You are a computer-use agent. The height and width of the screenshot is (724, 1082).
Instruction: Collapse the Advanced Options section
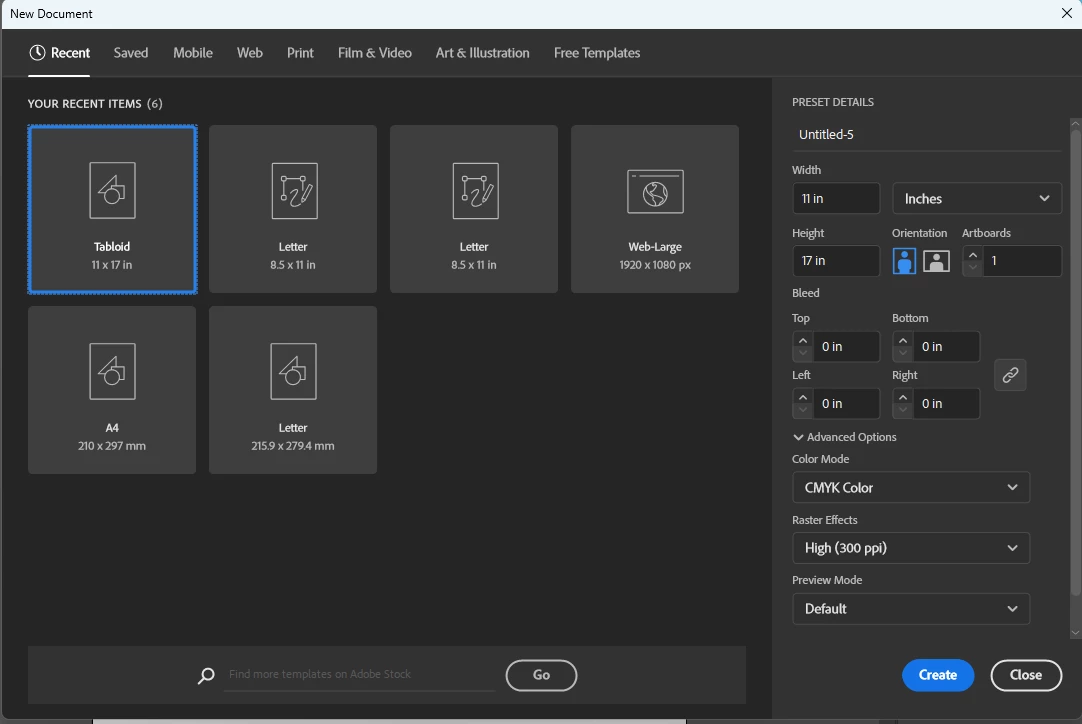click(x=845, y=437)
